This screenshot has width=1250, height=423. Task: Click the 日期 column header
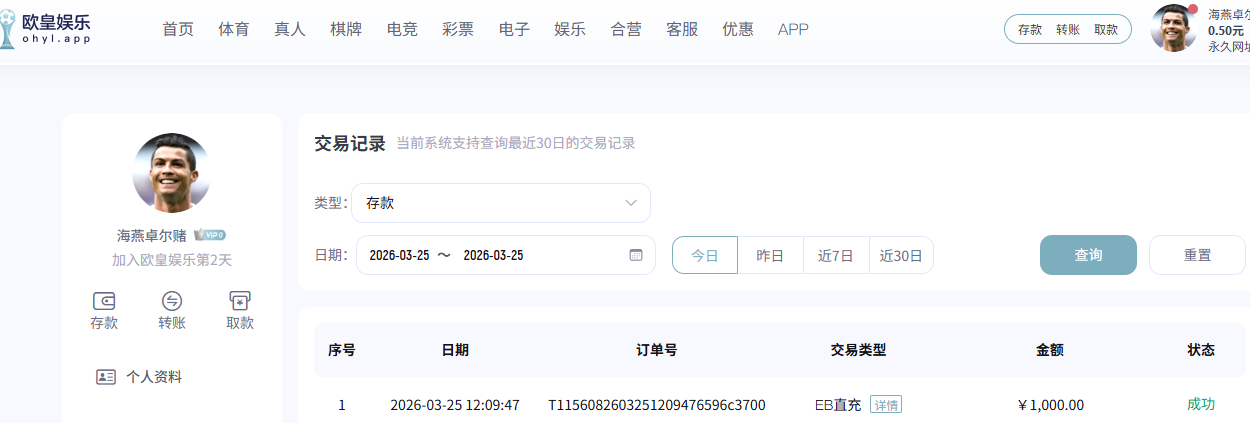pyautogui.click(x=455, y=350)
